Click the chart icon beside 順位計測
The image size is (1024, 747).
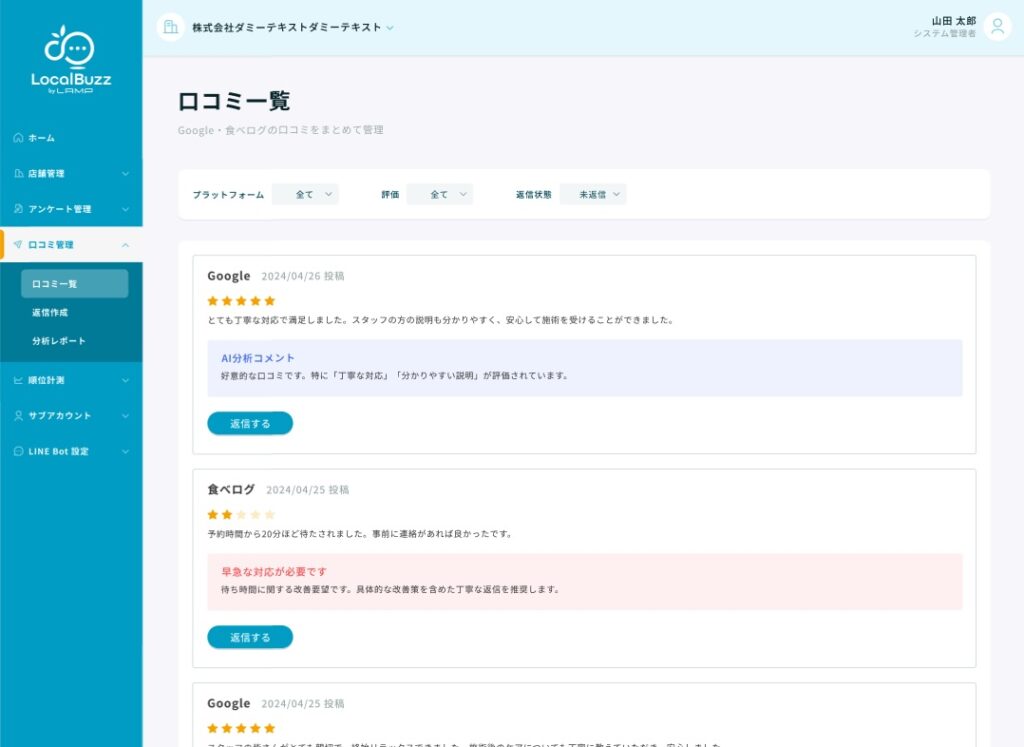(x=18, y=380)
